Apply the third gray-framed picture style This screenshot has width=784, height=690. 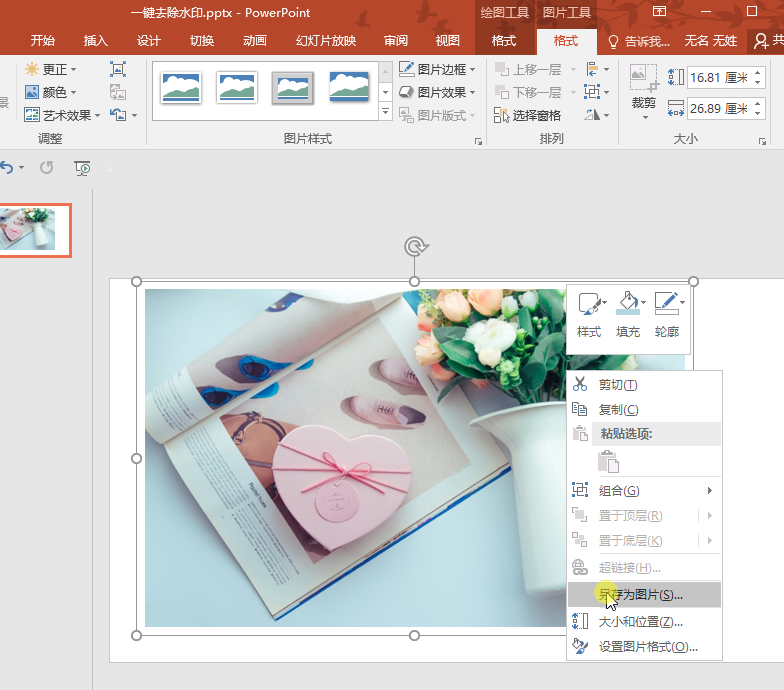tap(293, 88)
